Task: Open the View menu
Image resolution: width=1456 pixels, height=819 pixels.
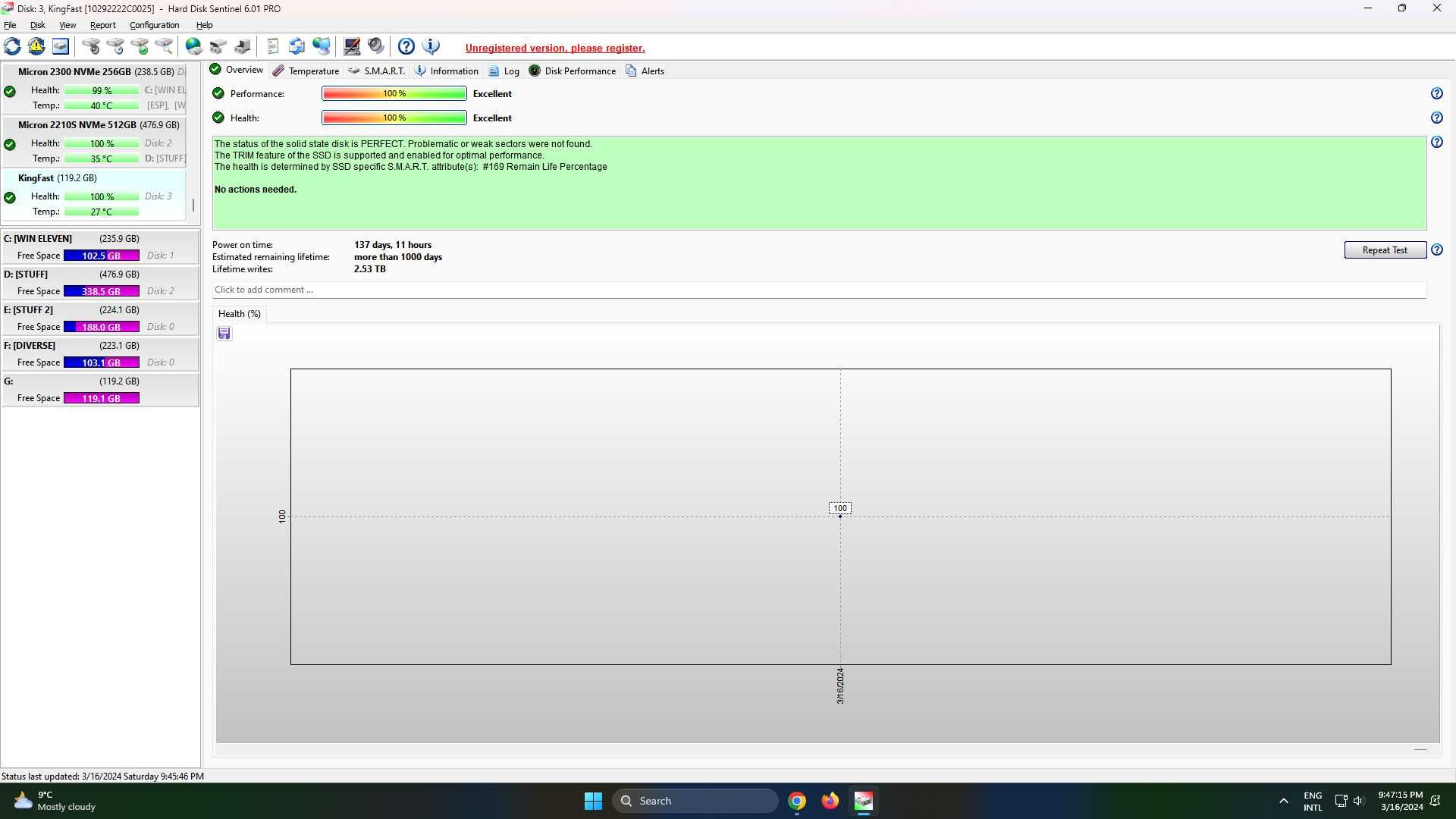Action: [67, 25]
